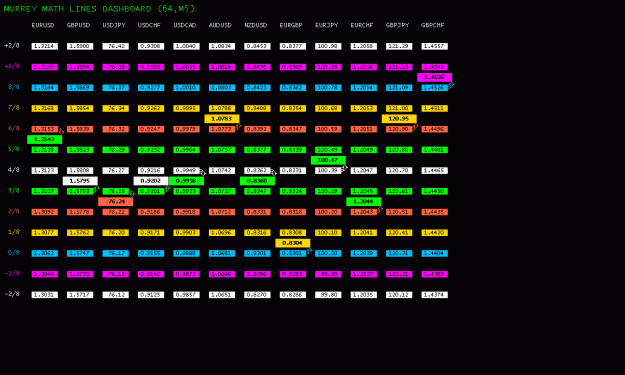Click the USDJPY 4/8 cell 76.27
The width and height of the screenshot is (625, 375).
tap(116, 171)
